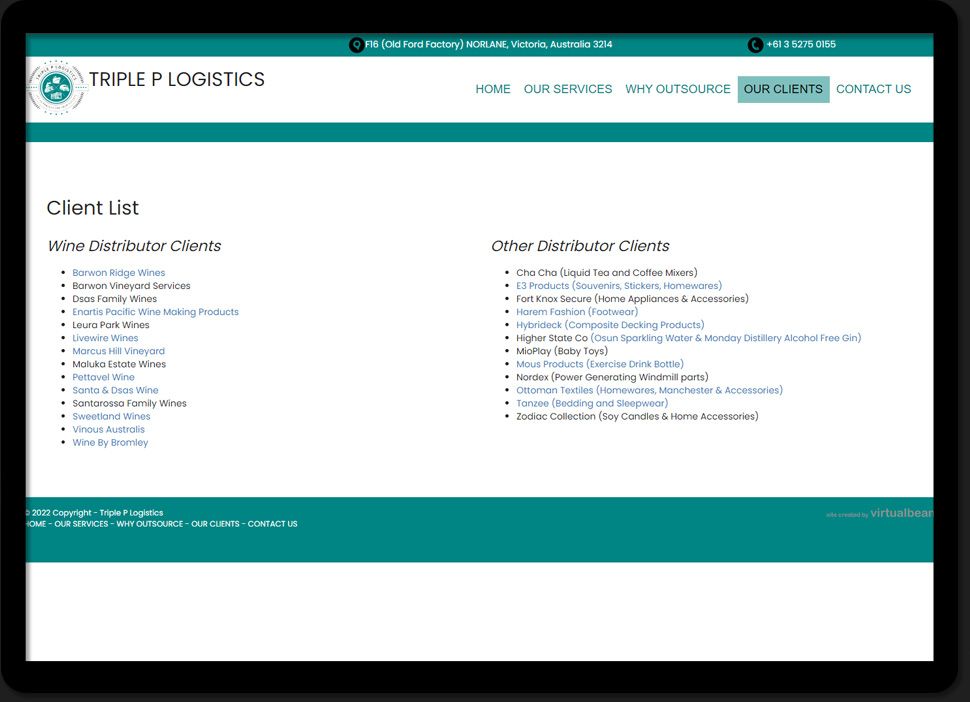
Task: Click the Triple P Logistics round logo
Action: pos(56,88)
